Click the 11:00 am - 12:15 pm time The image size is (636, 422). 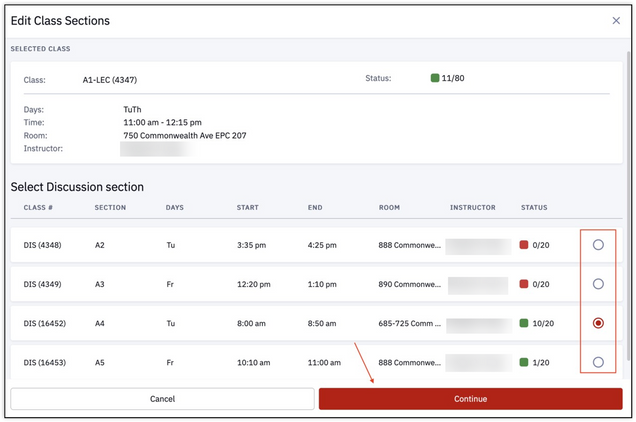[x=162, y=123]
